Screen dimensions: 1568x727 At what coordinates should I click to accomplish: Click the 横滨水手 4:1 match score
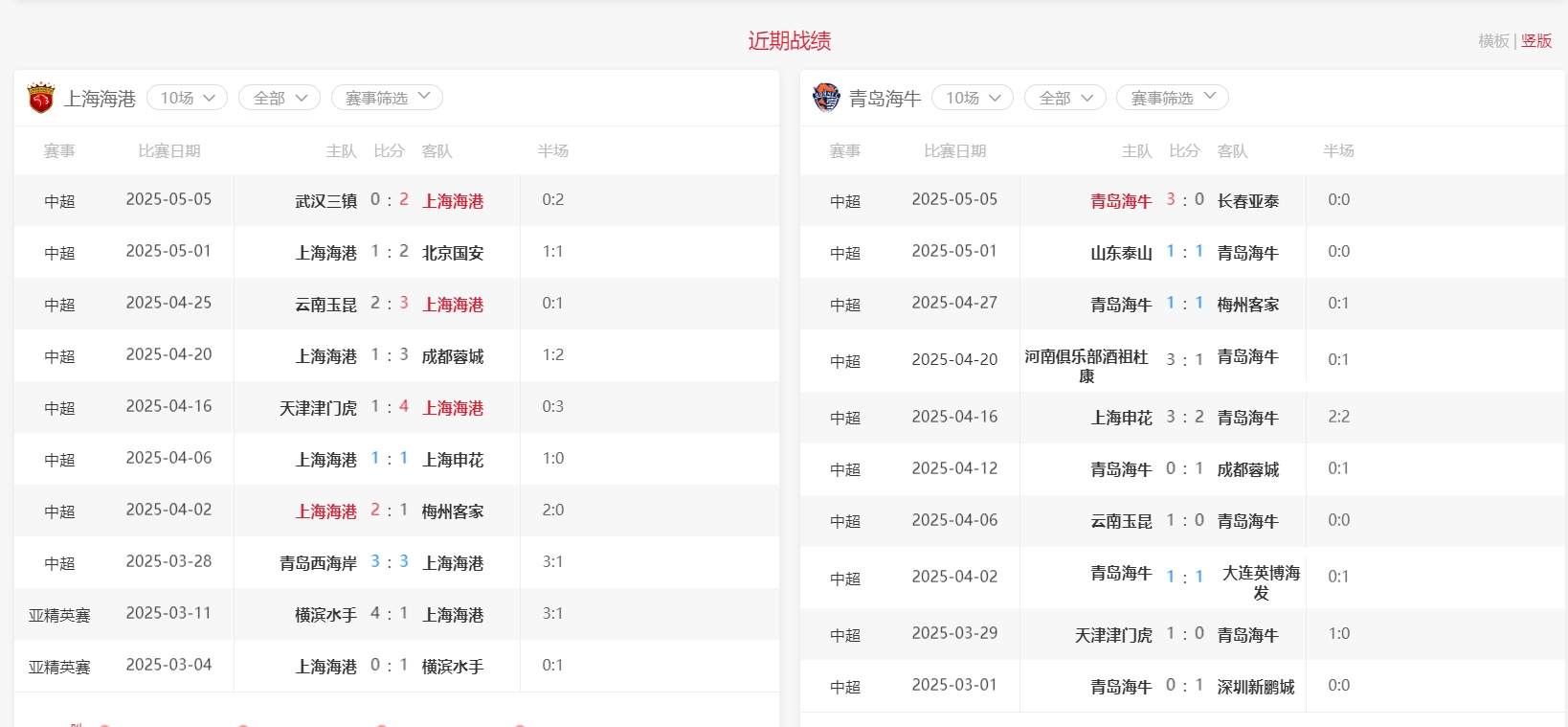click(390, 614)
